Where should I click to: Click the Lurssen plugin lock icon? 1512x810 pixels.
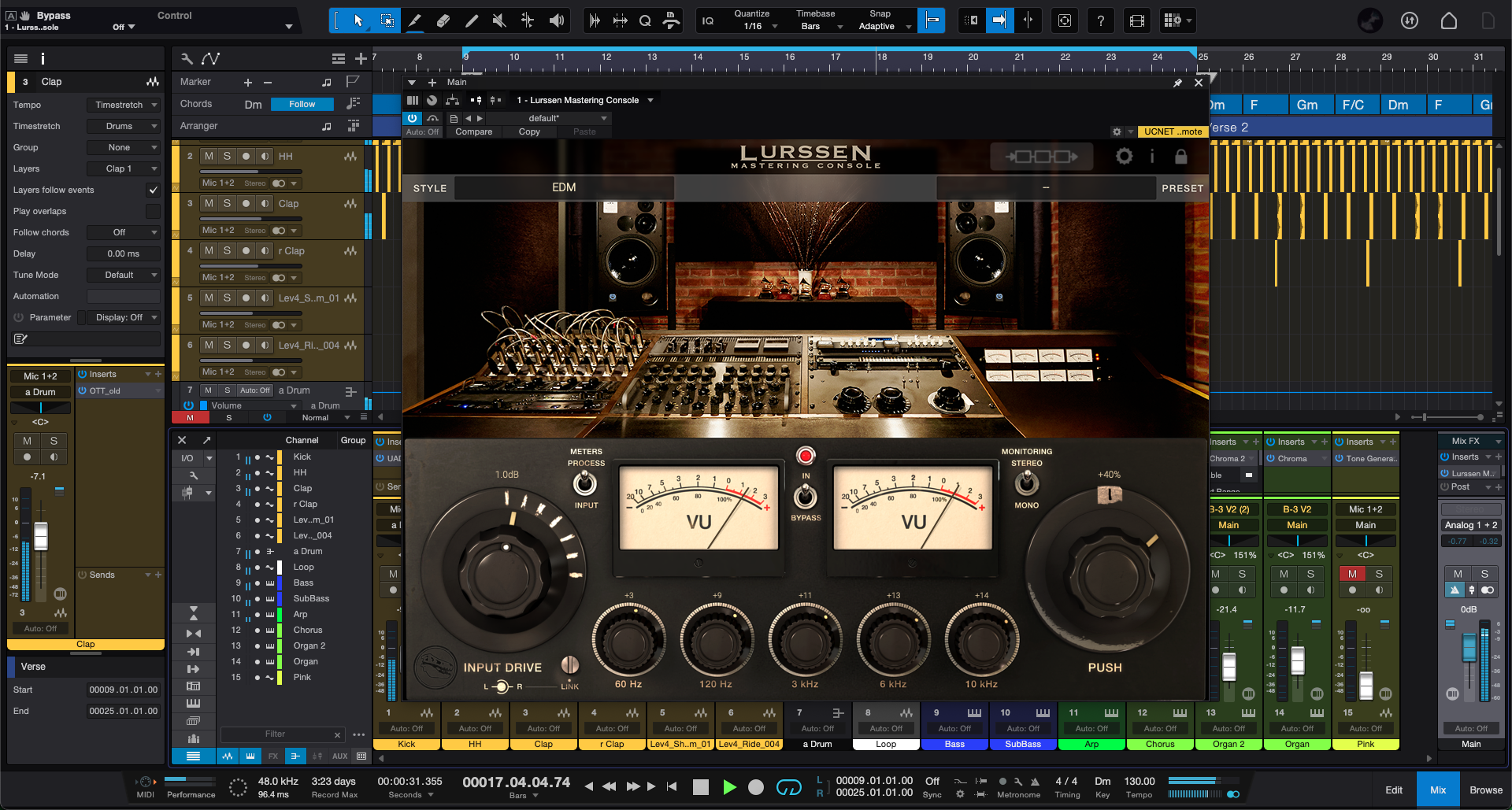click(1180, 157)
